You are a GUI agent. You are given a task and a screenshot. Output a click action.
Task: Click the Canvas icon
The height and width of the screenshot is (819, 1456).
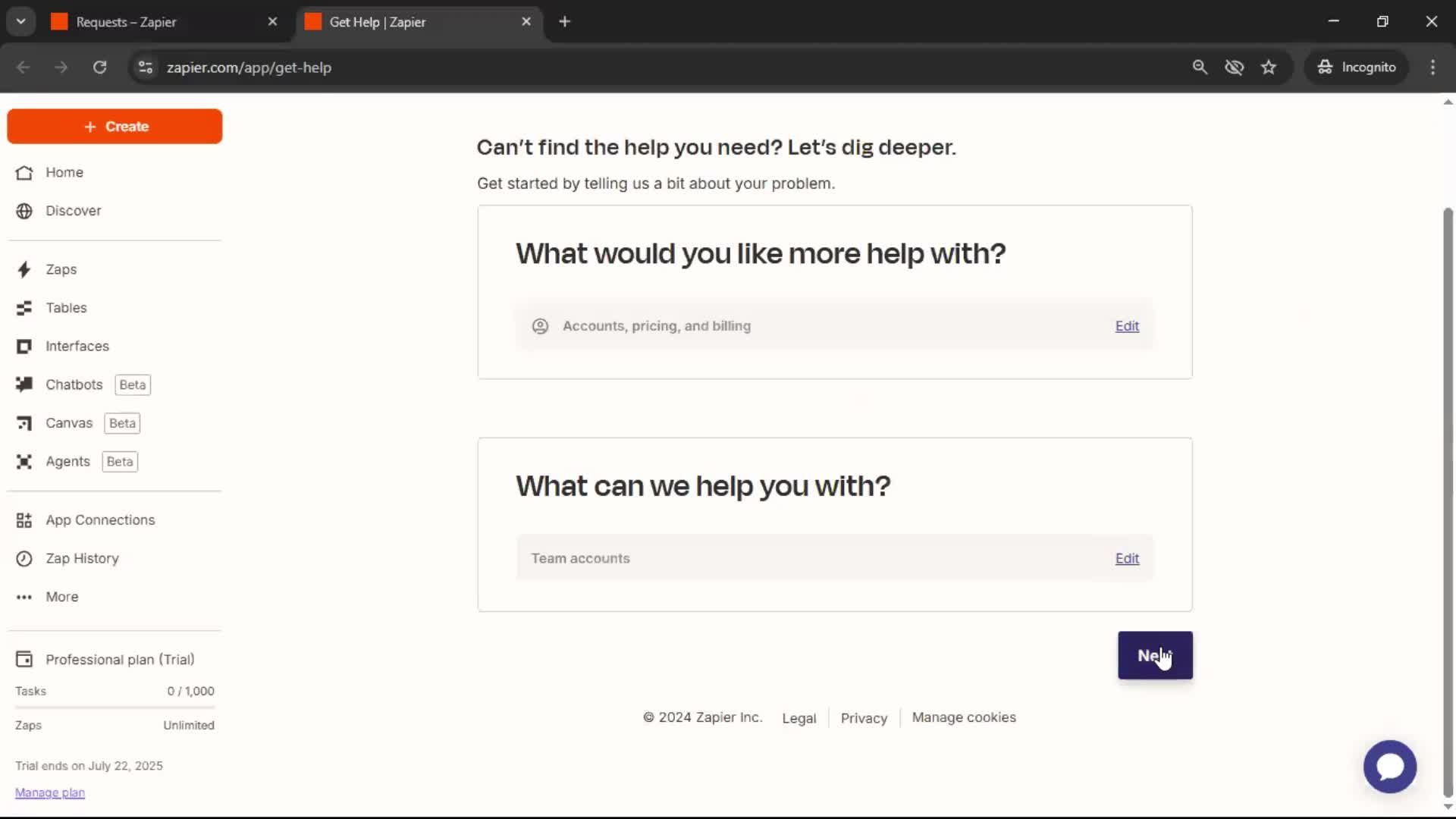coord(24,423)
